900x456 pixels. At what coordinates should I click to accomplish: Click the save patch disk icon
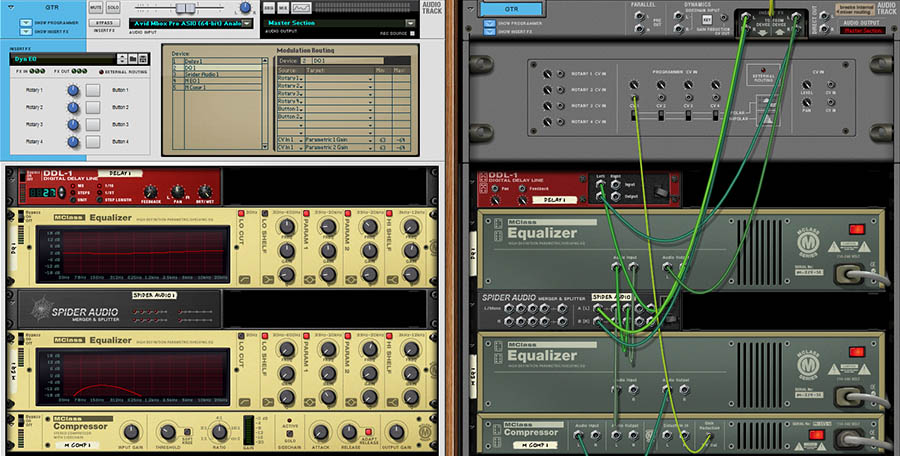pos(143,59)
